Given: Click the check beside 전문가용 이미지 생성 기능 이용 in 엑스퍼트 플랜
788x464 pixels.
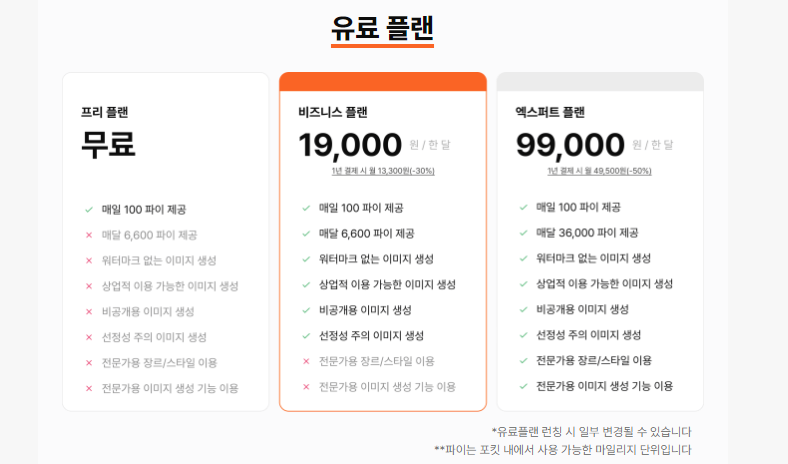Looking at the screenshot, I should [523, 386].
